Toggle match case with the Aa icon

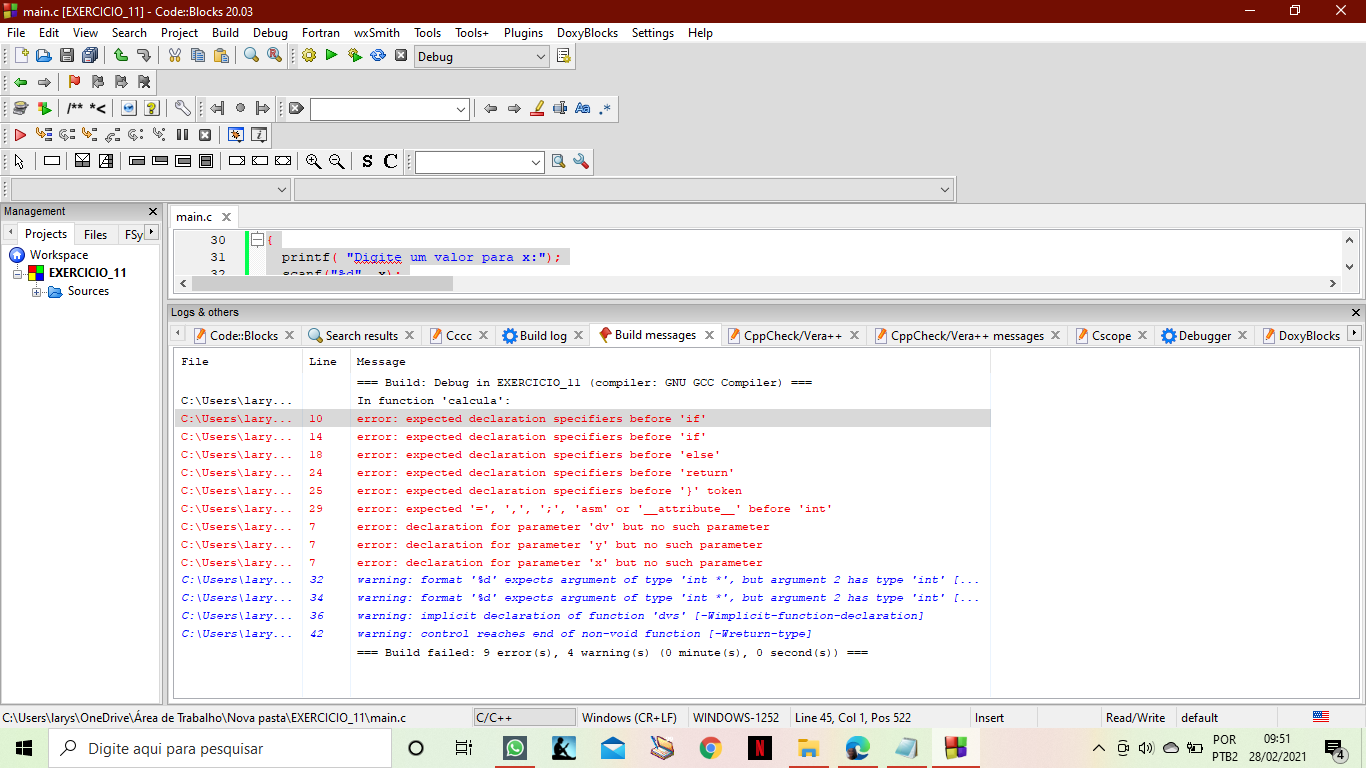583,108
